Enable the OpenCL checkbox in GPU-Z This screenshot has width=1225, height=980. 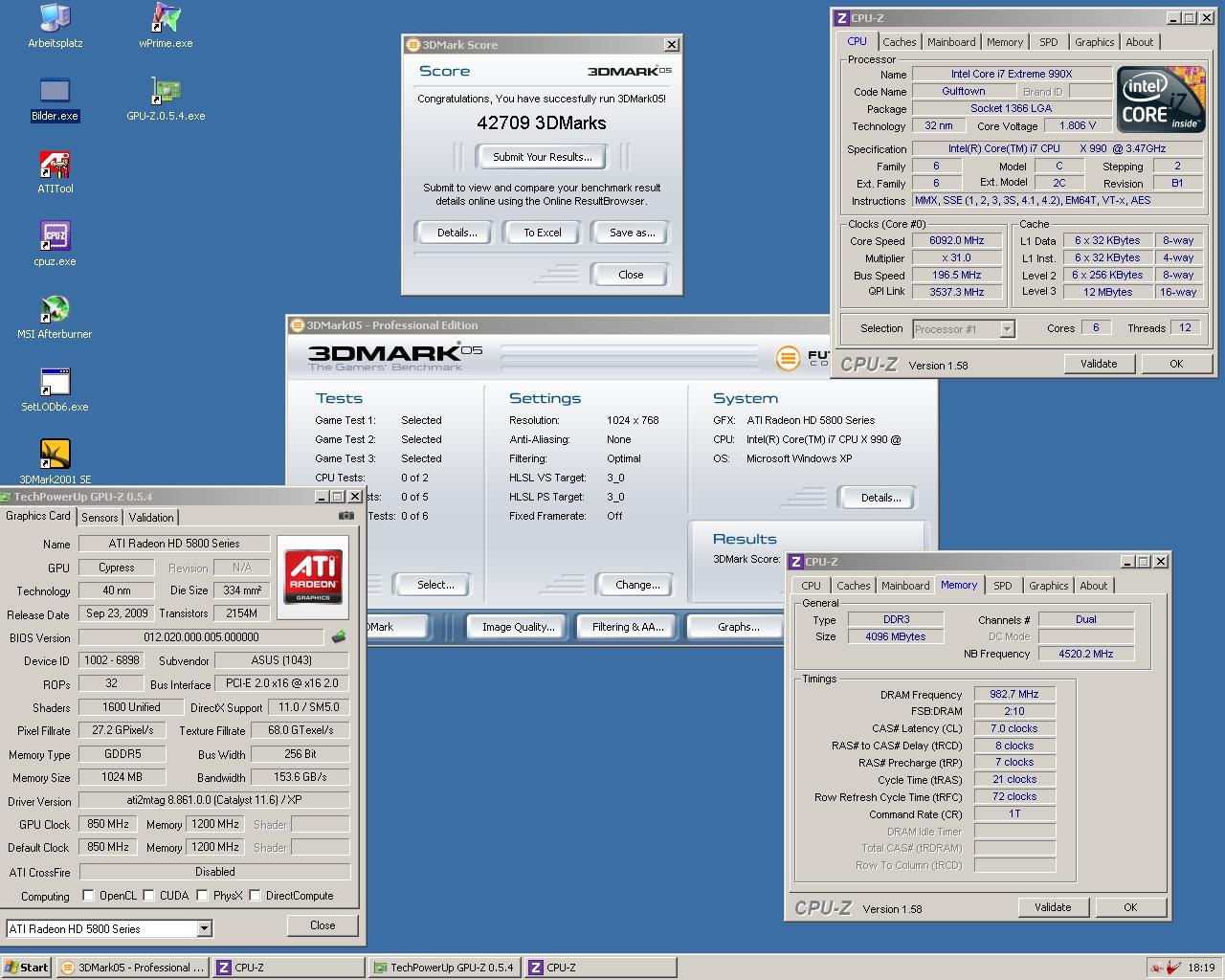coord(88,896)
